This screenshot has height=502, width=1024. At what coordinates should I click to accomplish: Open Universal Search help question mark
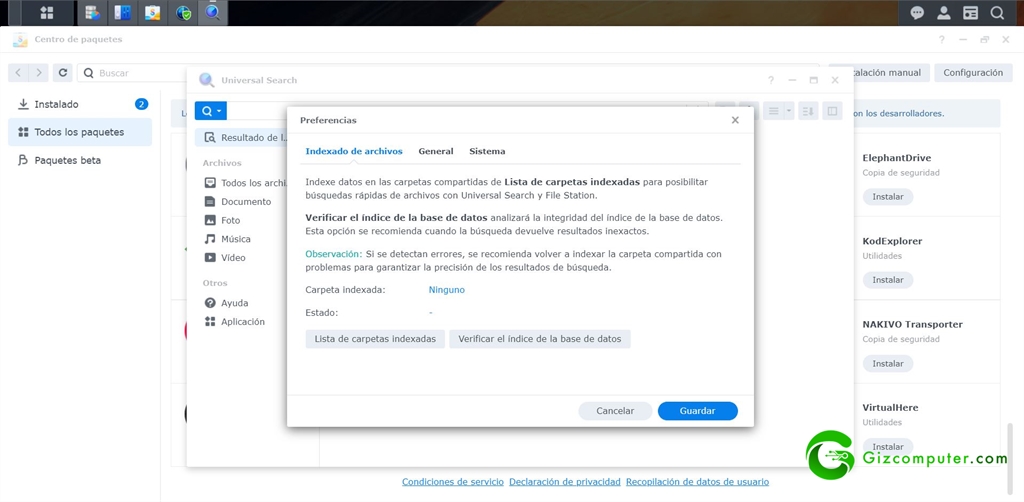(x=771, y=80)
